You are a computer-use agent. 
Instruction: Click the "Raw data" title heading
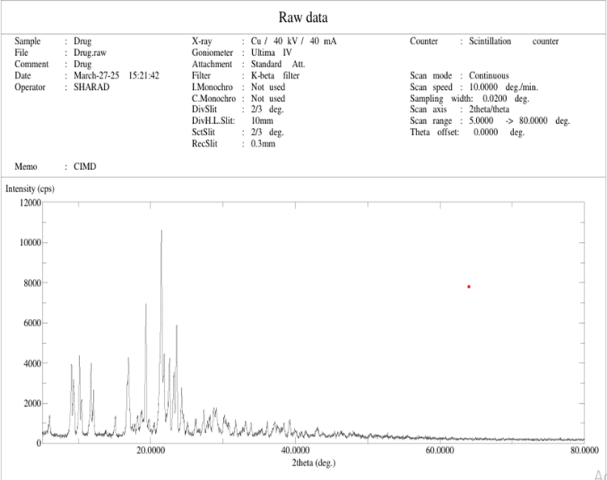303,17
